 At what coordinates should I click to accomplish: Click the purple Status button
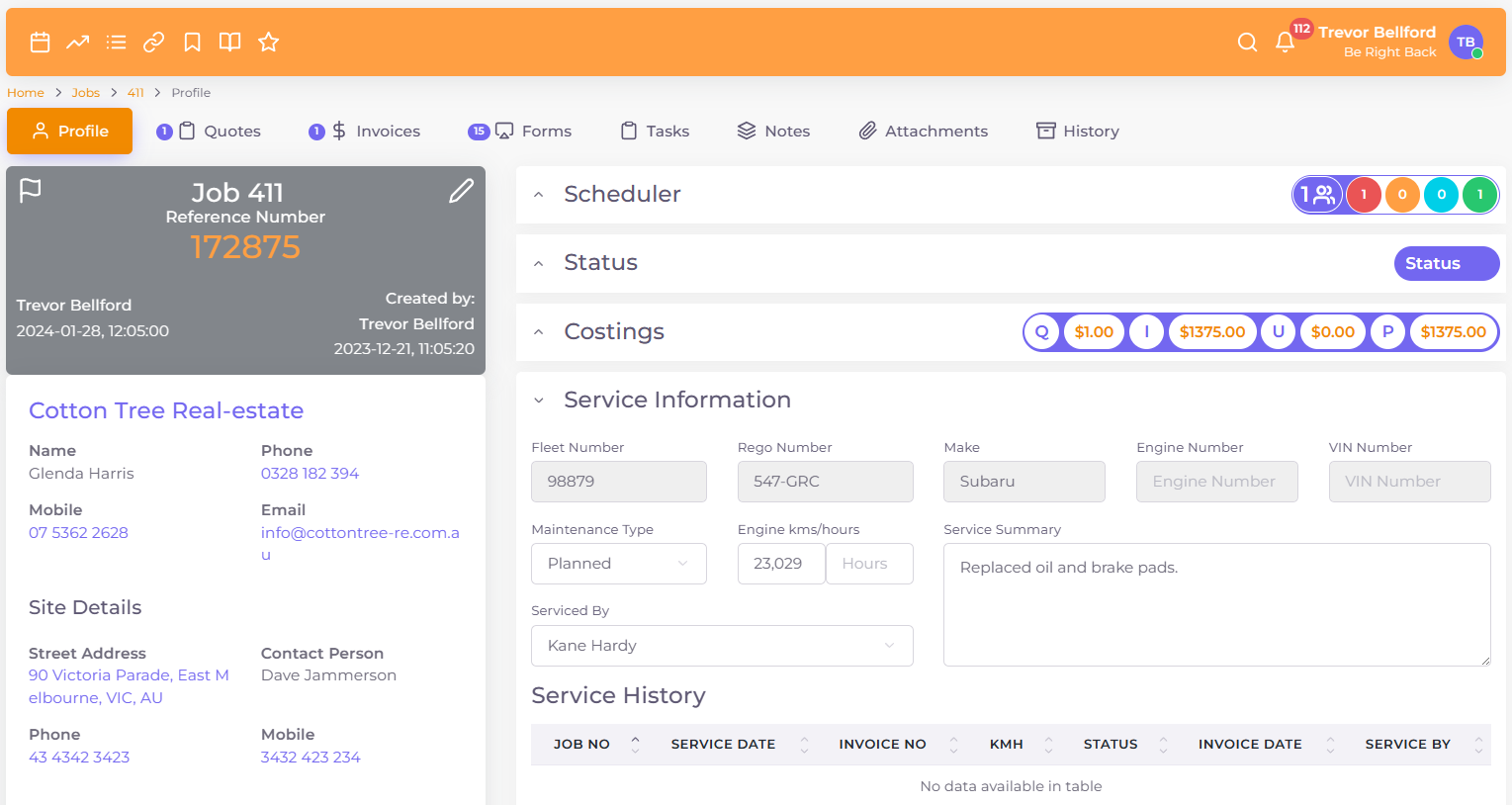pyautogui.click(x=1446, y=263)
